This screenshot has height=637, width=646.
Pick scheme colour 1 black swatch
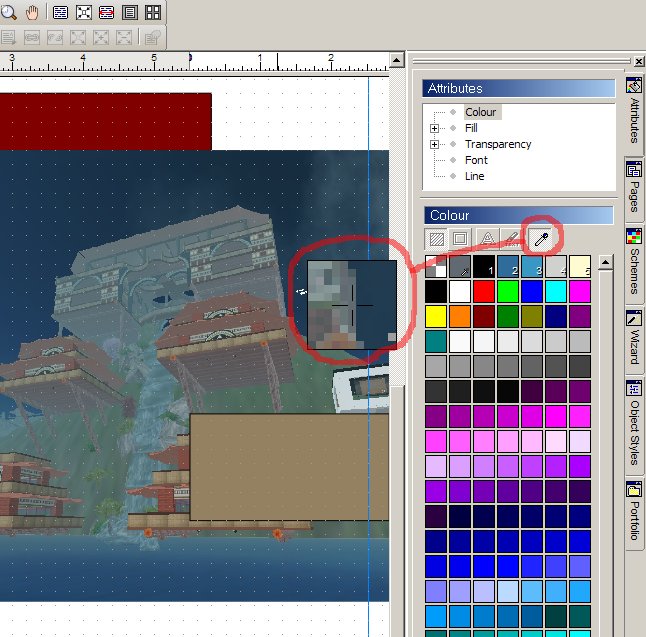[484, 266]
